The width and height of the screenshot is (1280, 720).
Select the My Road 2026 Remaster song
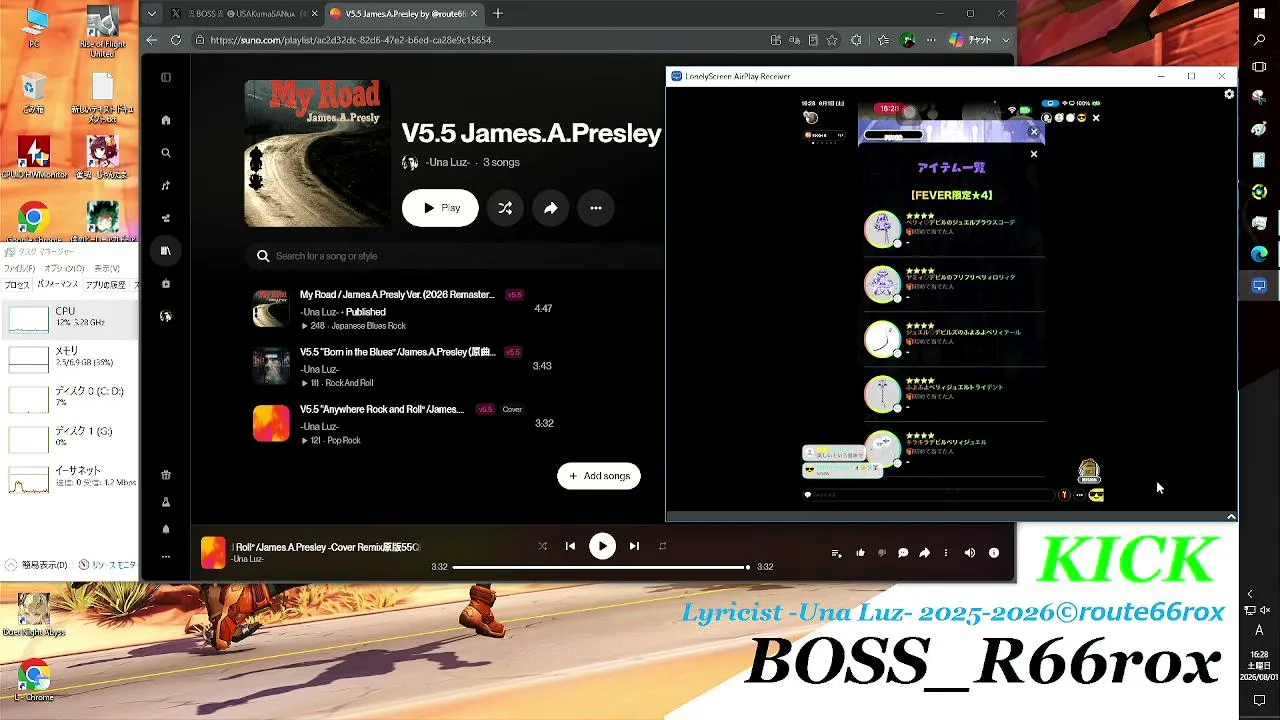tap(397, 295)
